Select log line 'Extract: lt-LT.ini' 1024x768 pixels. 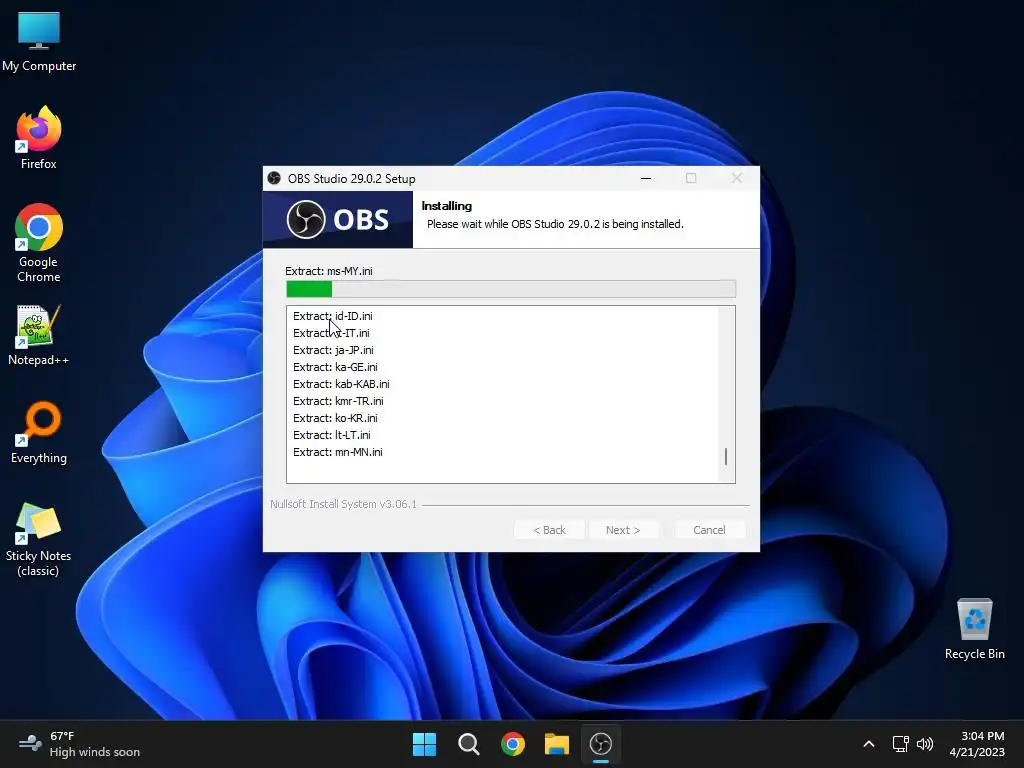[332, 435]
